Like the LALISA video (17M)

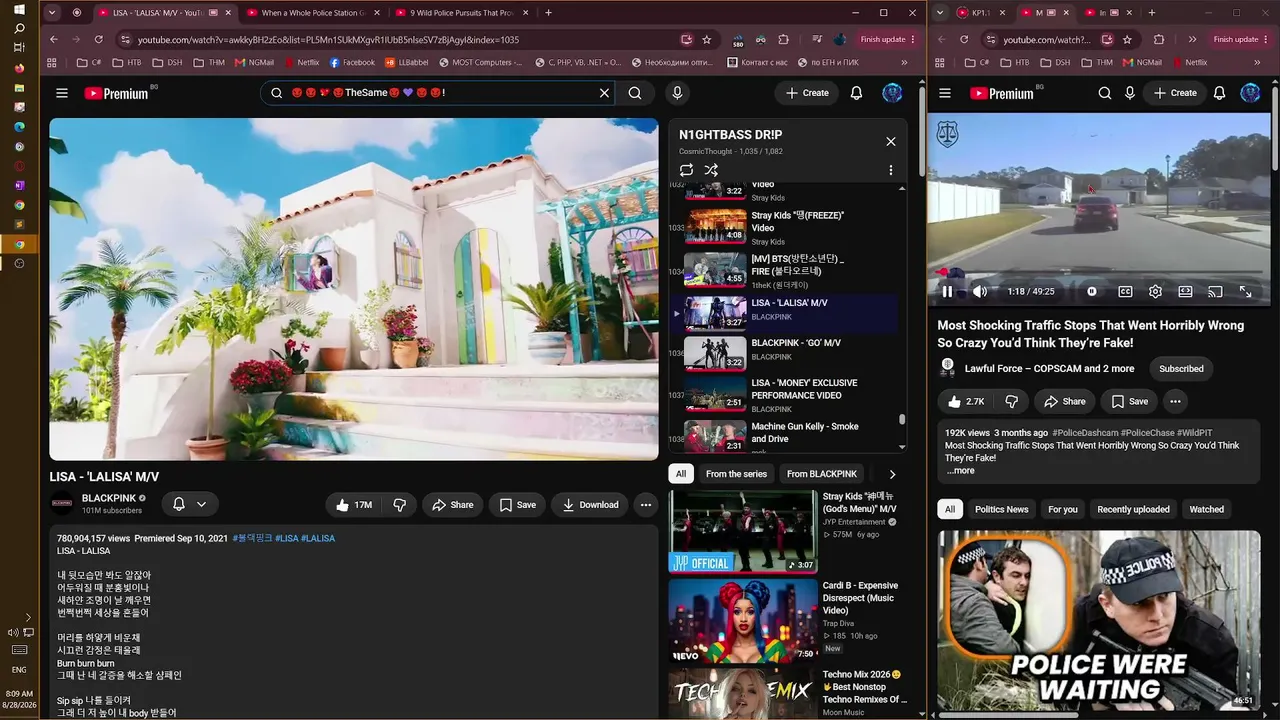coord(355,505)
